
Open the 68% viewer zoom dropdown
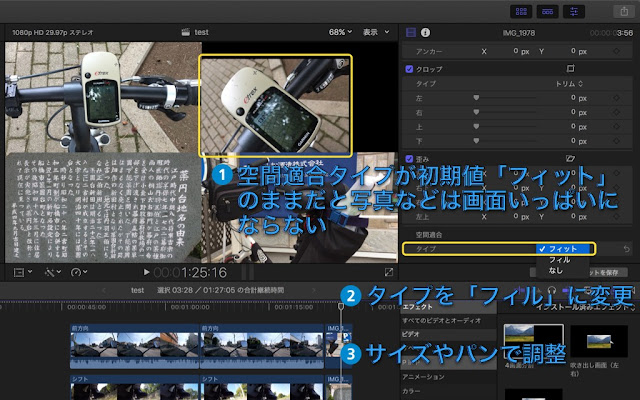click(x=340, y=32)
